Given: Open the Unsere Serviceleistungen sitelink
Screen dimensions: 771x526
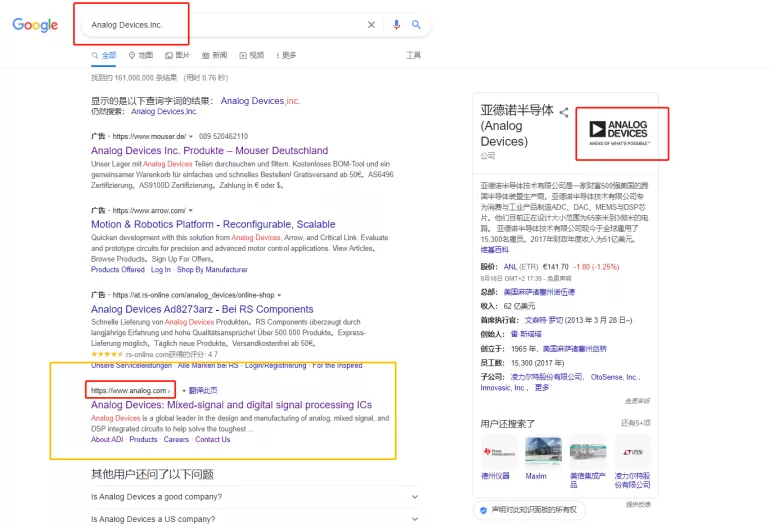Looking at the screenshot, I should [x=132, y=365].
